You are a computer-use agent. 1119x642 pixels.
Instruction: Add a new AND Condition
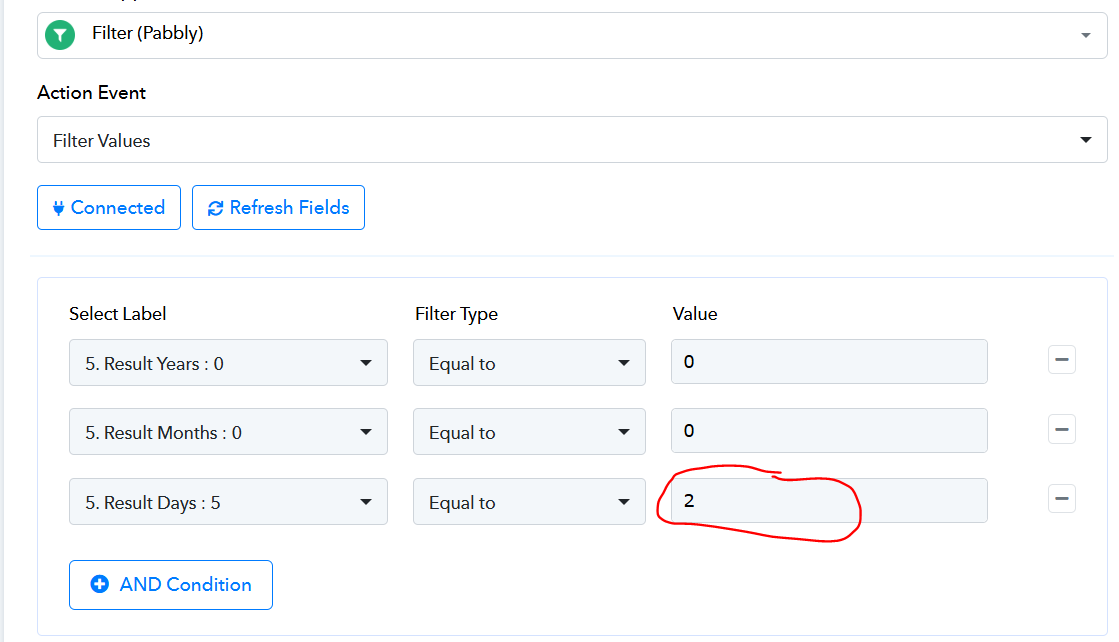(171, 585)
